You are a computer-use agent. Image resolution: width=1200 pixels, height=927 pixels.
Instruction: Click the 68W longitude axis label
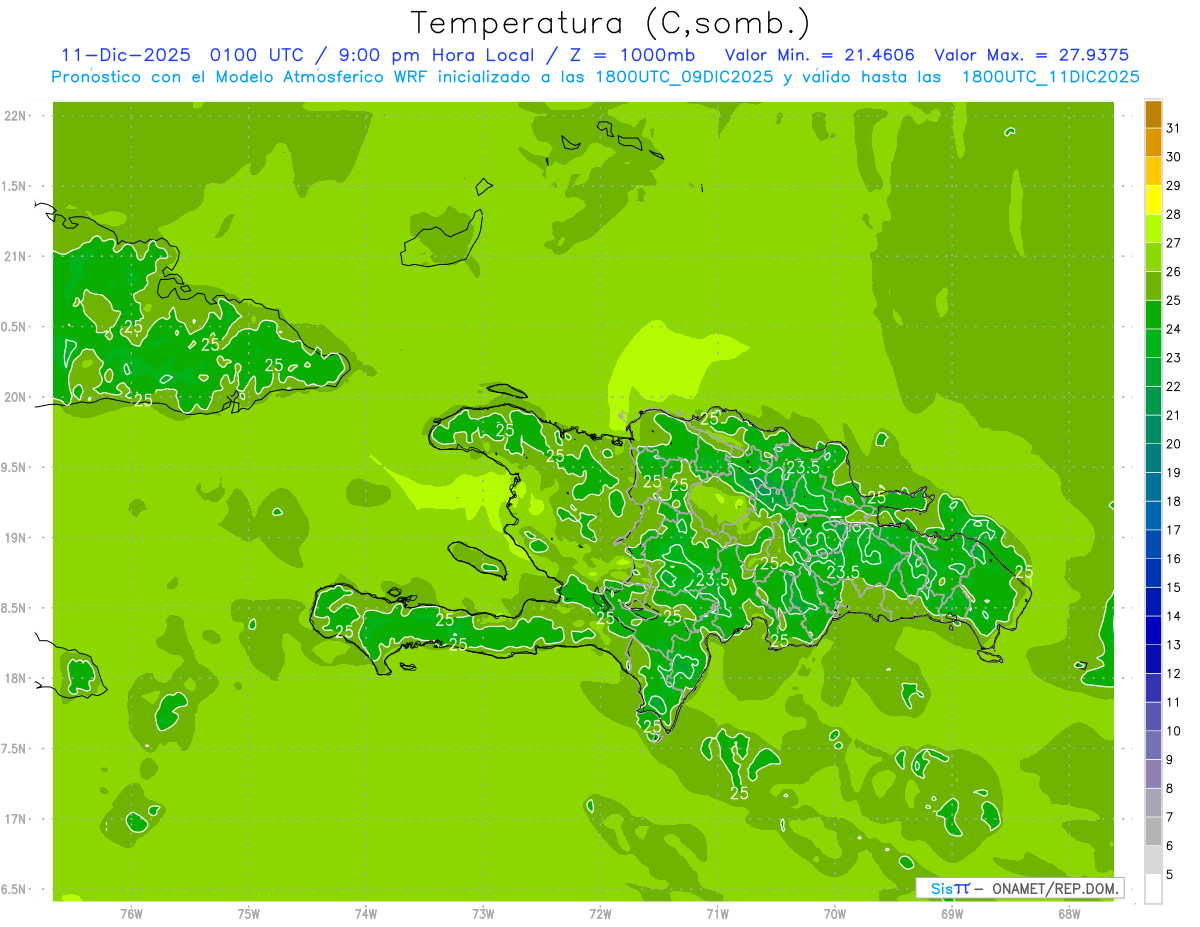[1069, 913]
